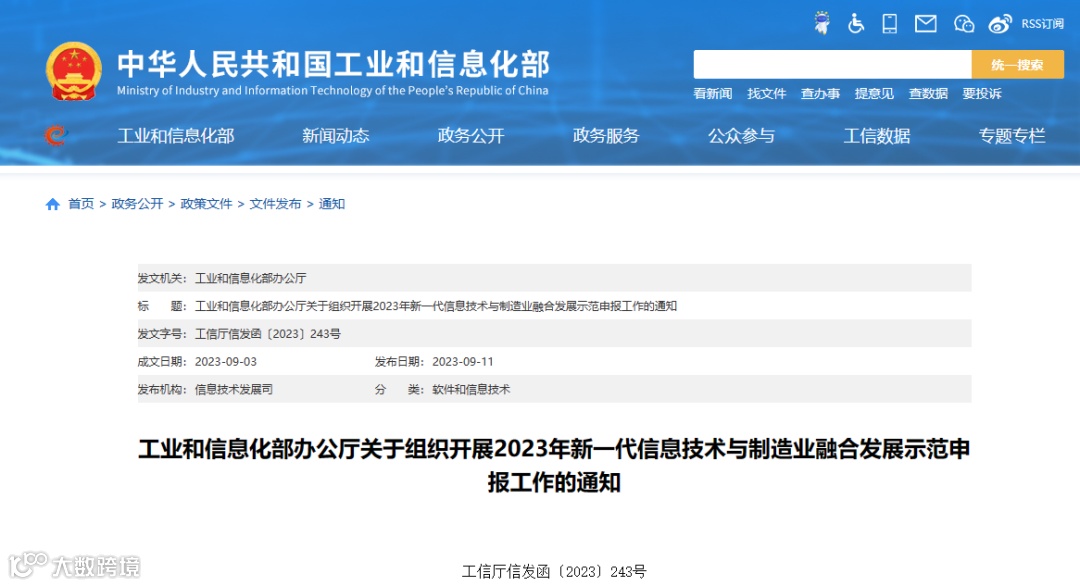The height and width of the screenshot is (586, 1080).
Task: Focus the site search input field
Action: coord(832,65)
